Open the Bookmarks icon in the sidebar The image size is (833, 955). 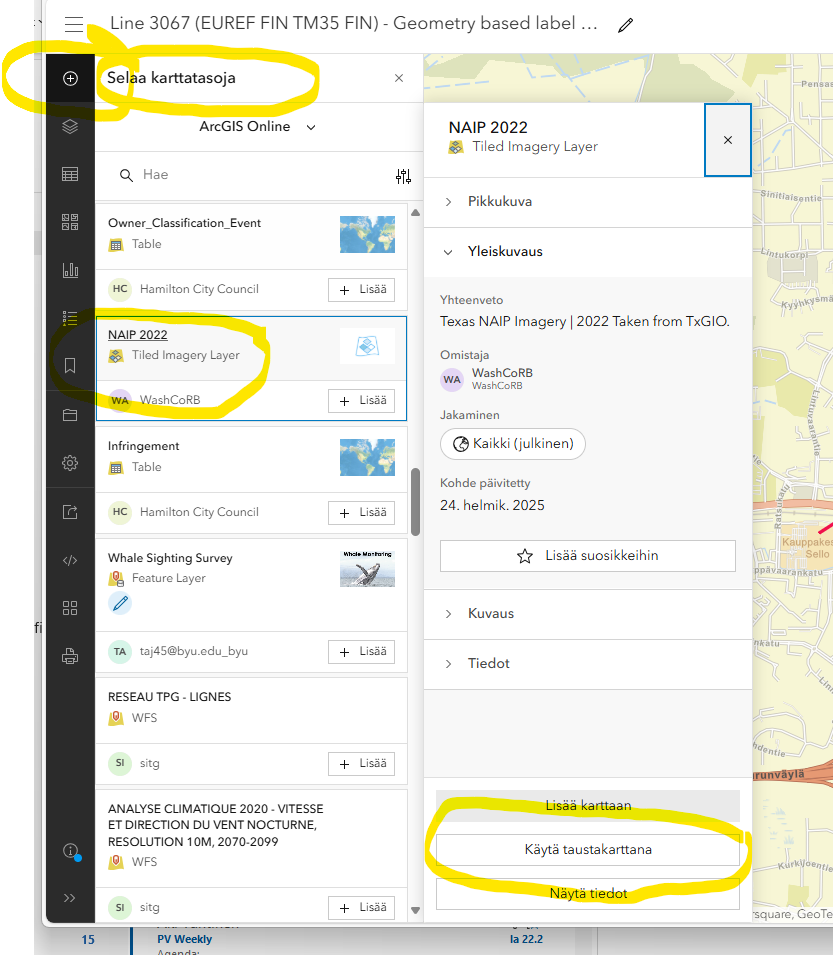point(69,365)
